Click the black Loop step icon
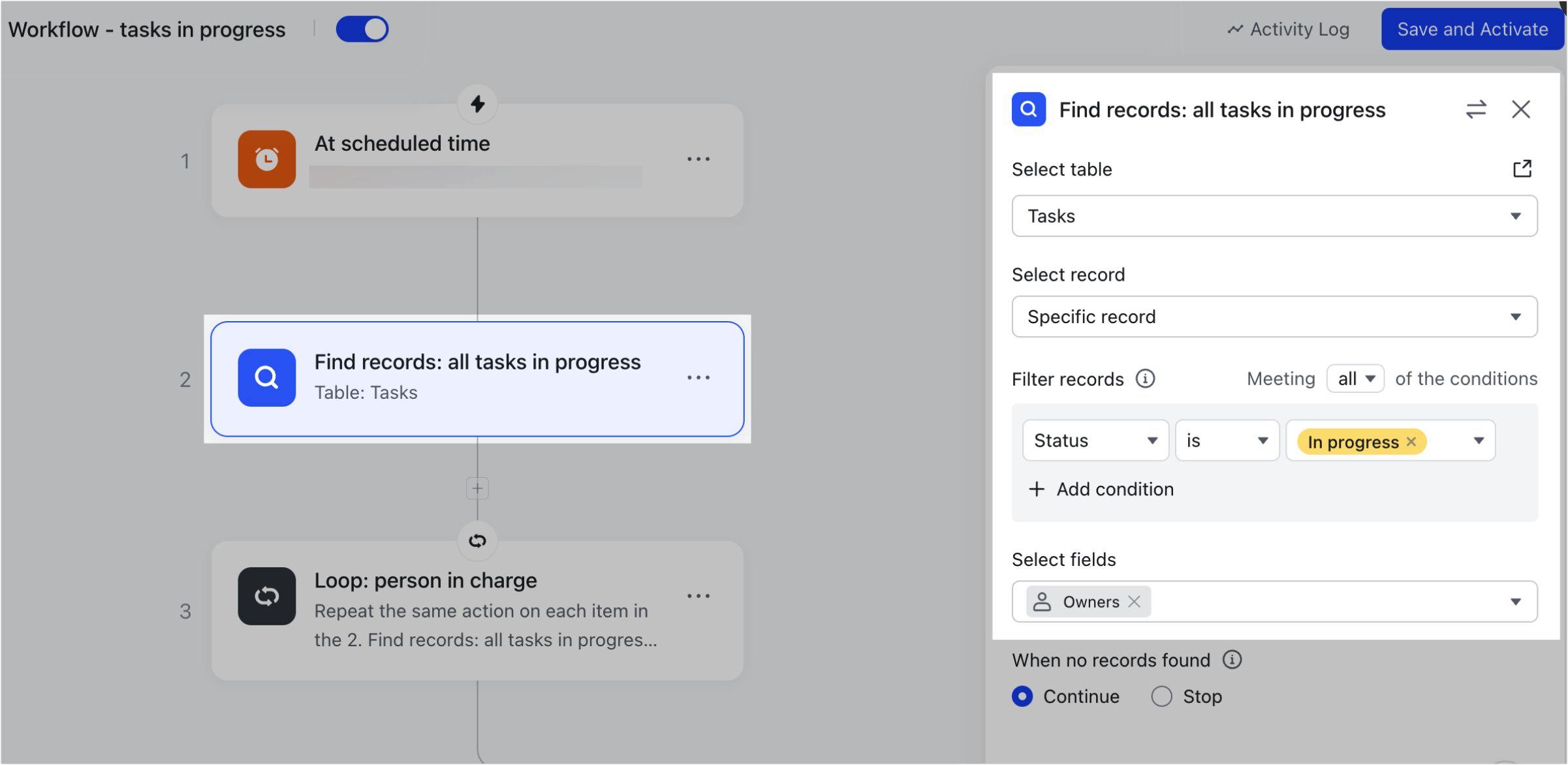This screenshot has height=765, width=1568. 267,596
